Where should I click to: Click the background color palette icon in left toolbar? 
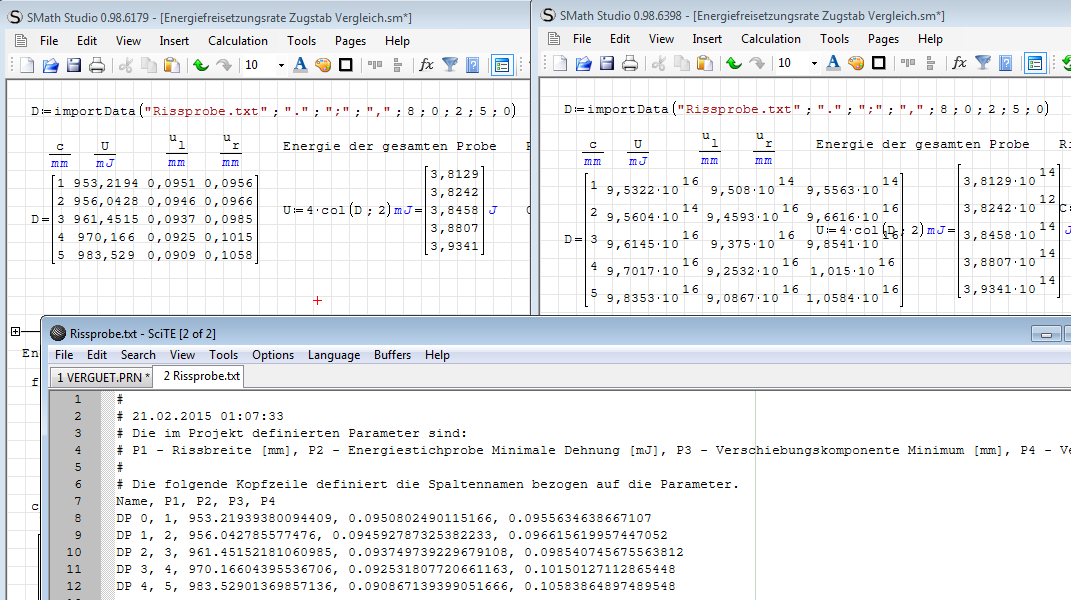pyautogui.click(x=322, y=65)
